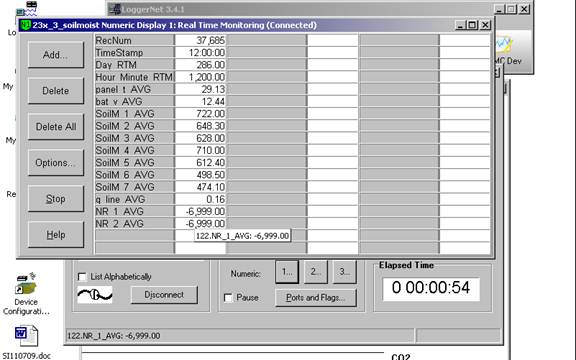Click the Numeric Display window title icon
Screen dimensions: 576x360
[25, 25]
